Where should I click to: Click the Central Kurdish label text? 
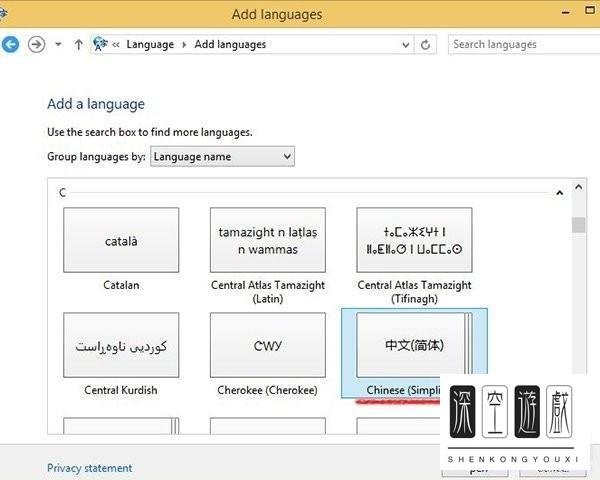(121, 390)
